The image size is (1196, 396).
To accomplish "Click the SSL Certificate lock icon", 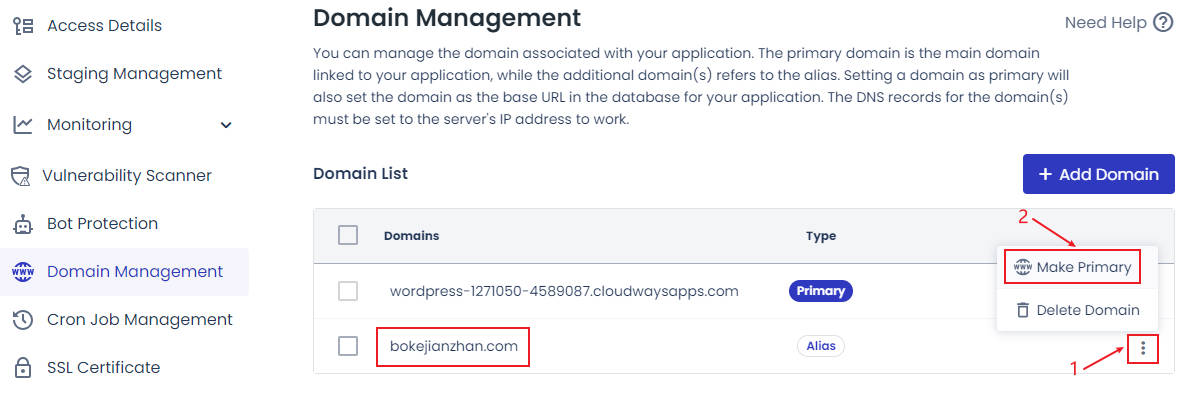I will coord(24,368).
